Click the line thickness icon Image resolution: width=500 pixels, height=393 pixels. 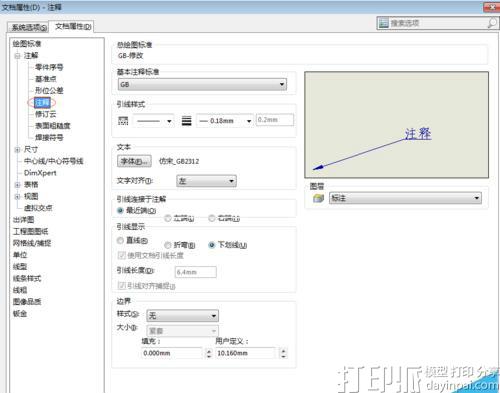[186, 121]
